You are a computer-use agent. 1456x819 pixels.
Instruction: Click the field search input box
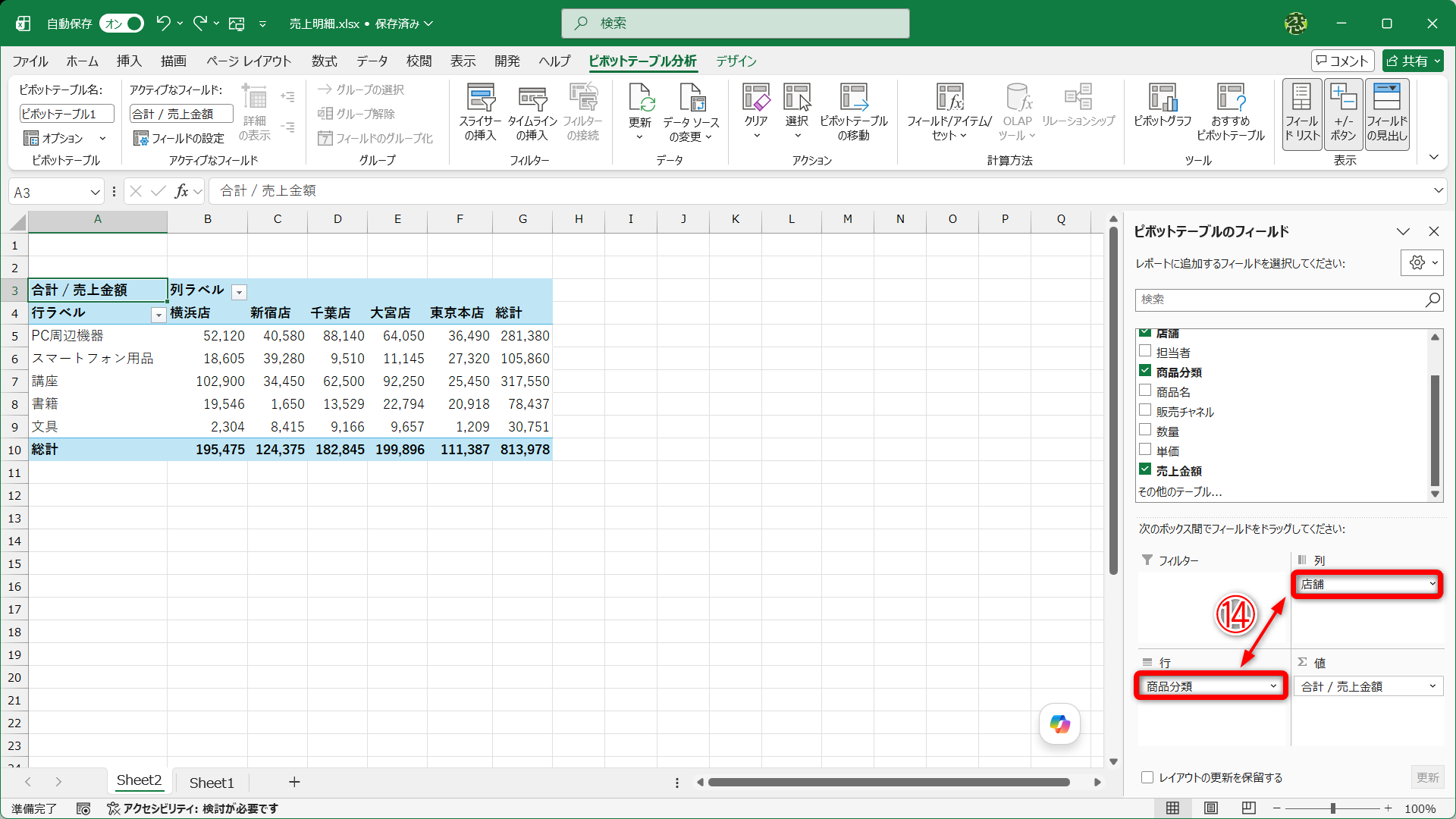click(x=1288, y=300)
